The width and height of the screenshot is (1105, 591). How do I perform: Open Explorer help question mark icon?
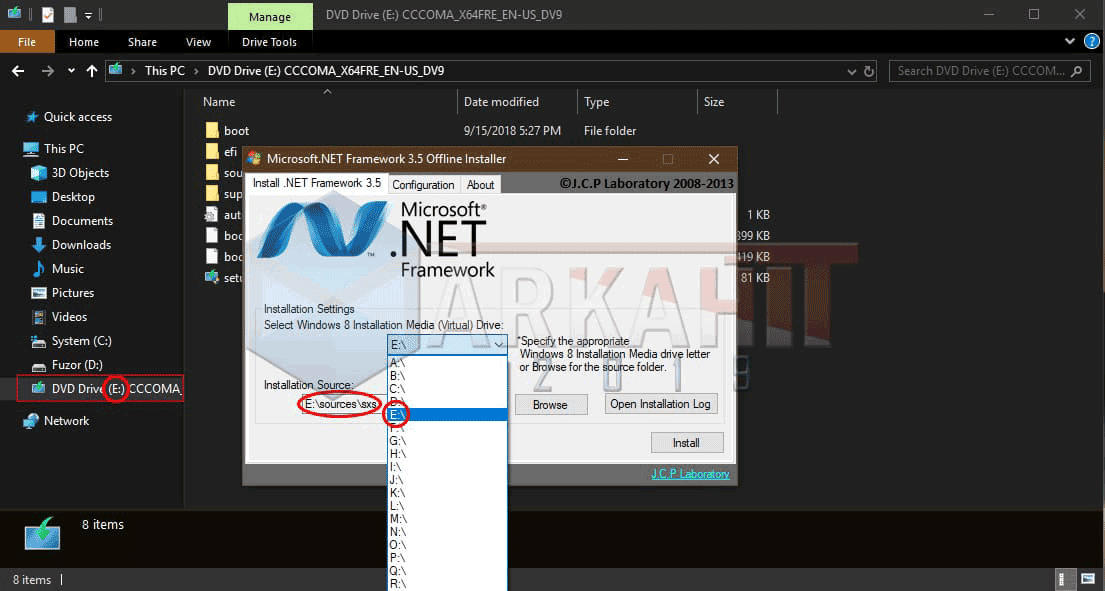pos(1092,42)
